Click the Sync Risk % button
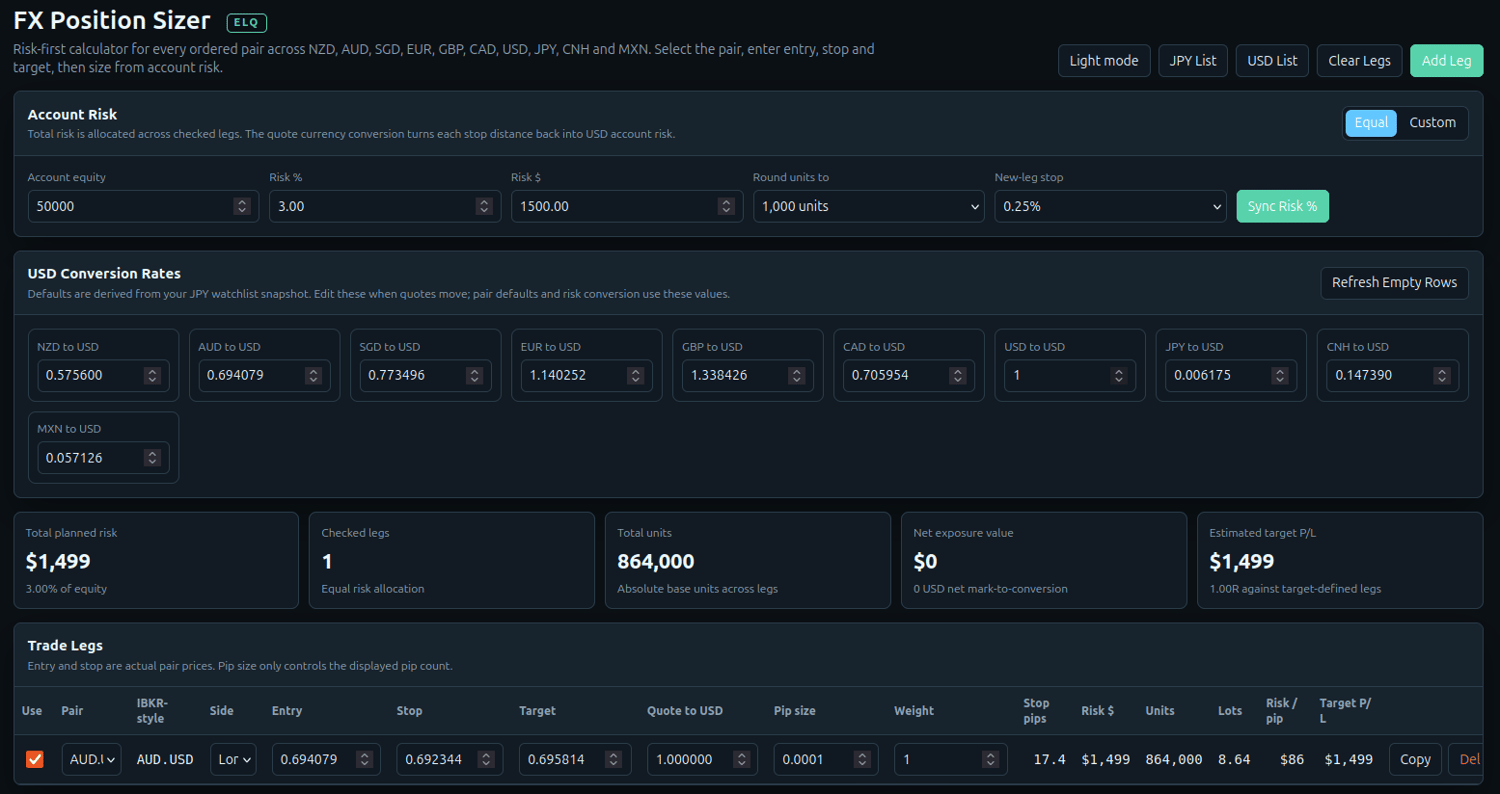 1283,206
